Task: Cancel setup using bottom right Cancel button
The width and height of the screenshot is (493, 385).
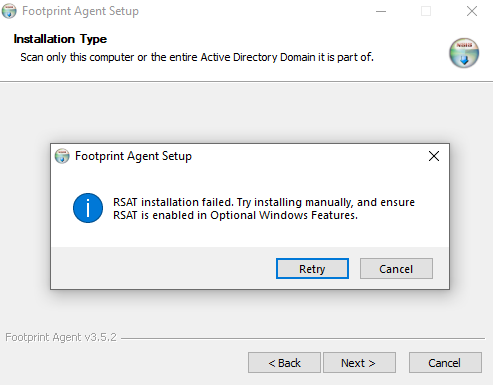Action: click(x=445, y=362)
